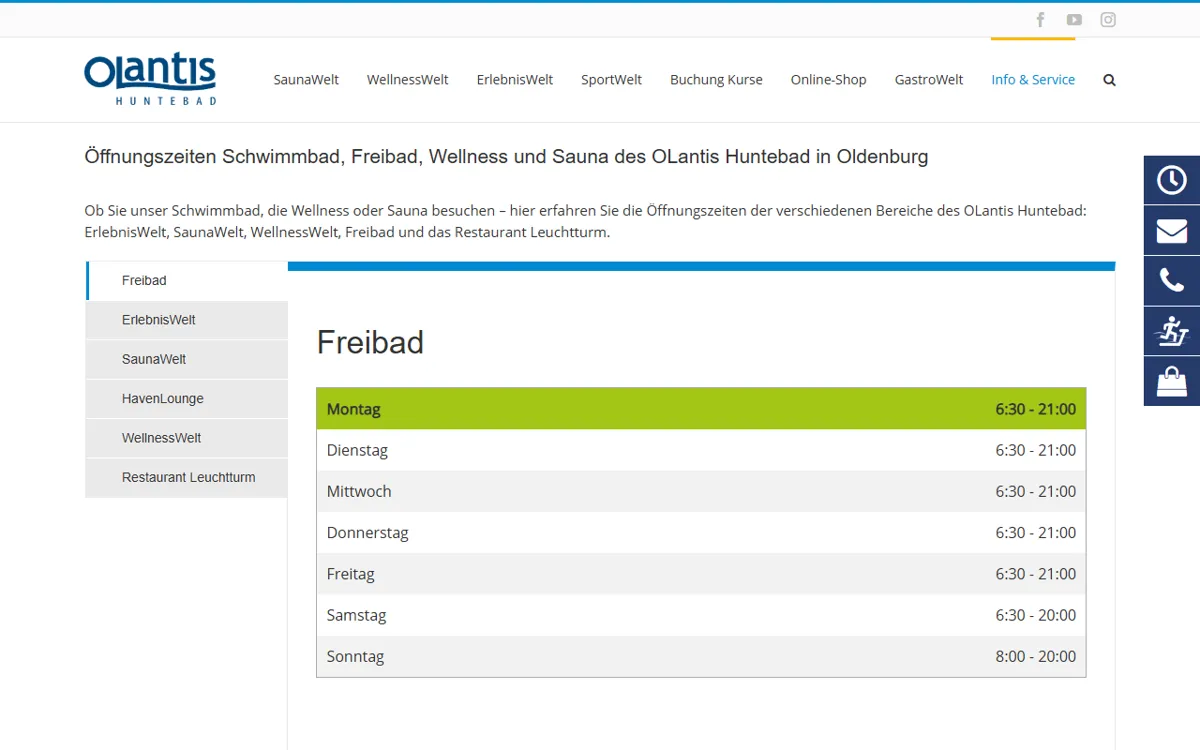1200x750 pixels.
Task: Click the treadmill runner side icon
Action: (1172, 331)
